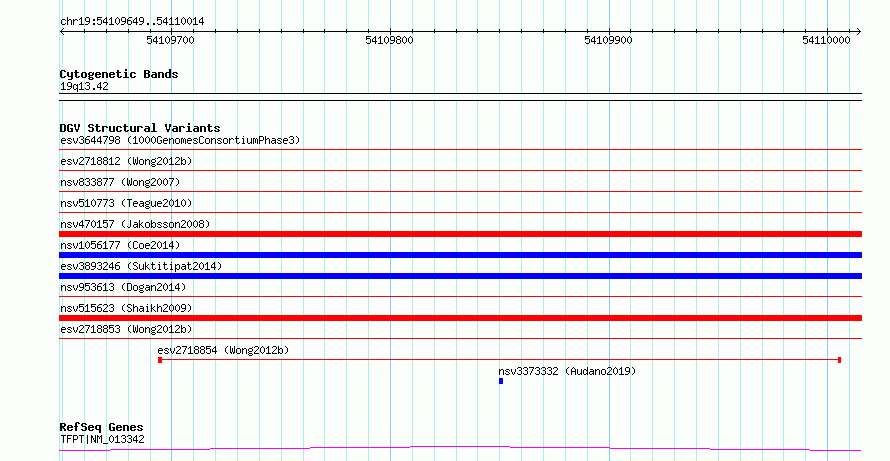Open variant nsv515623 (Shaikh2009)
This screenshot has height=461, width=890.
click(126, 308)
